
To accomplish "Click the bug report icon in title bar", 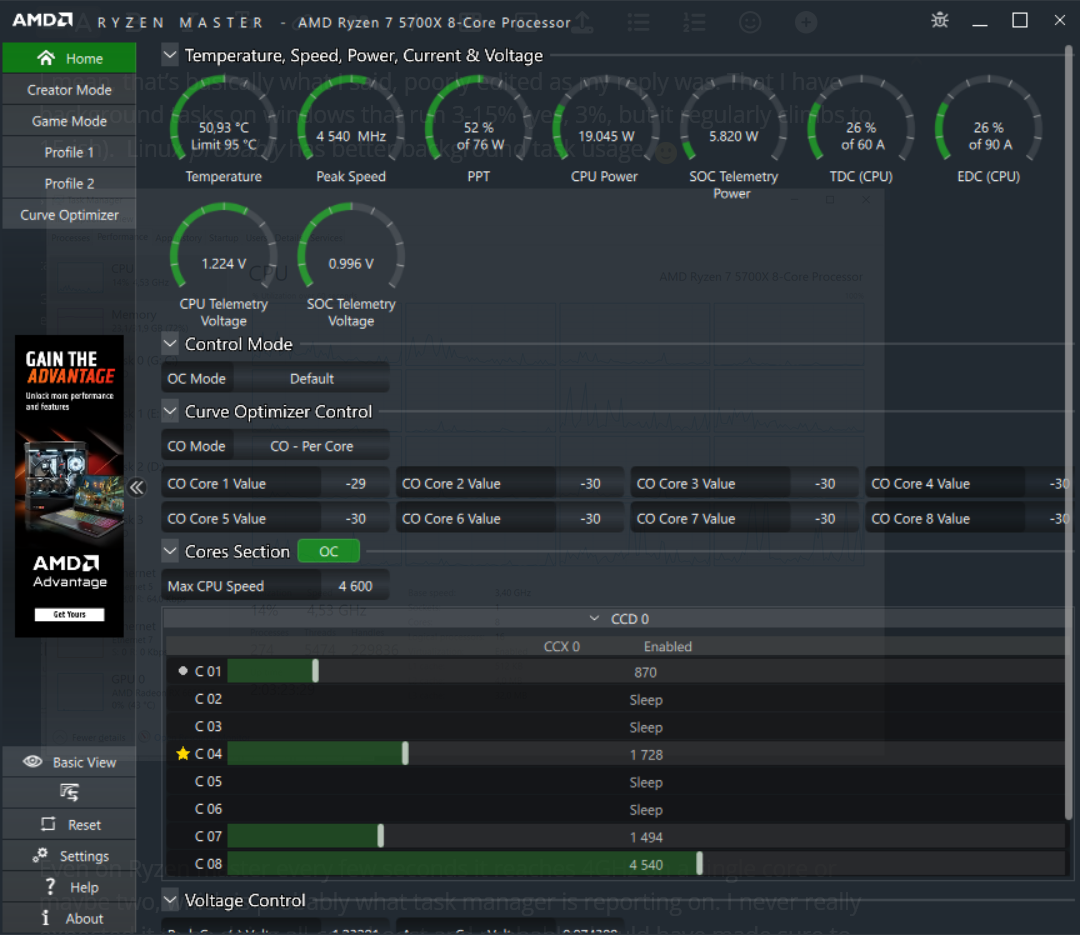I will [940, 20].
